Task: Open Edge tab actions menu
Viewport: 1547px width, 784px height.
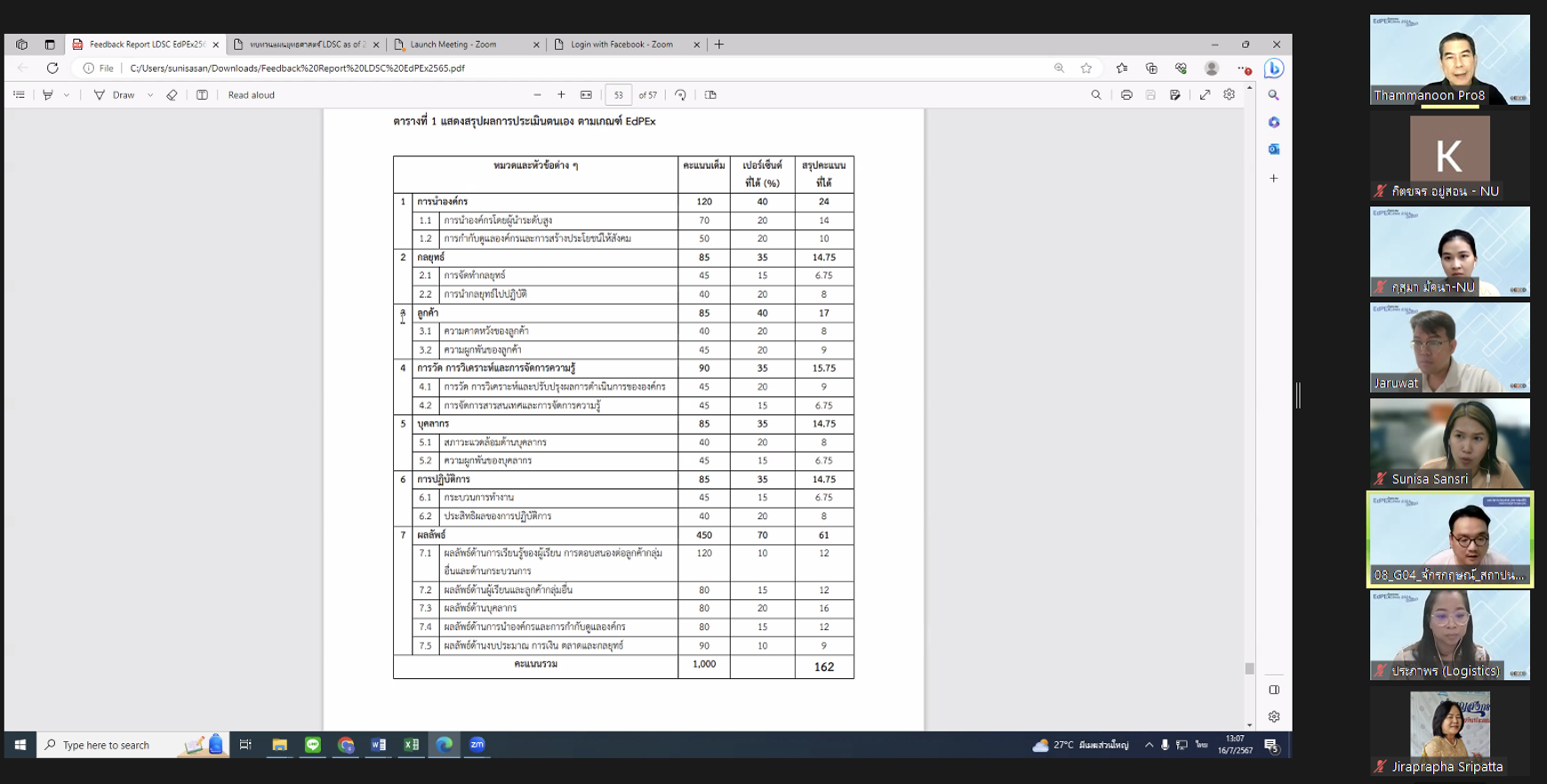Action: tap(50, 44)
